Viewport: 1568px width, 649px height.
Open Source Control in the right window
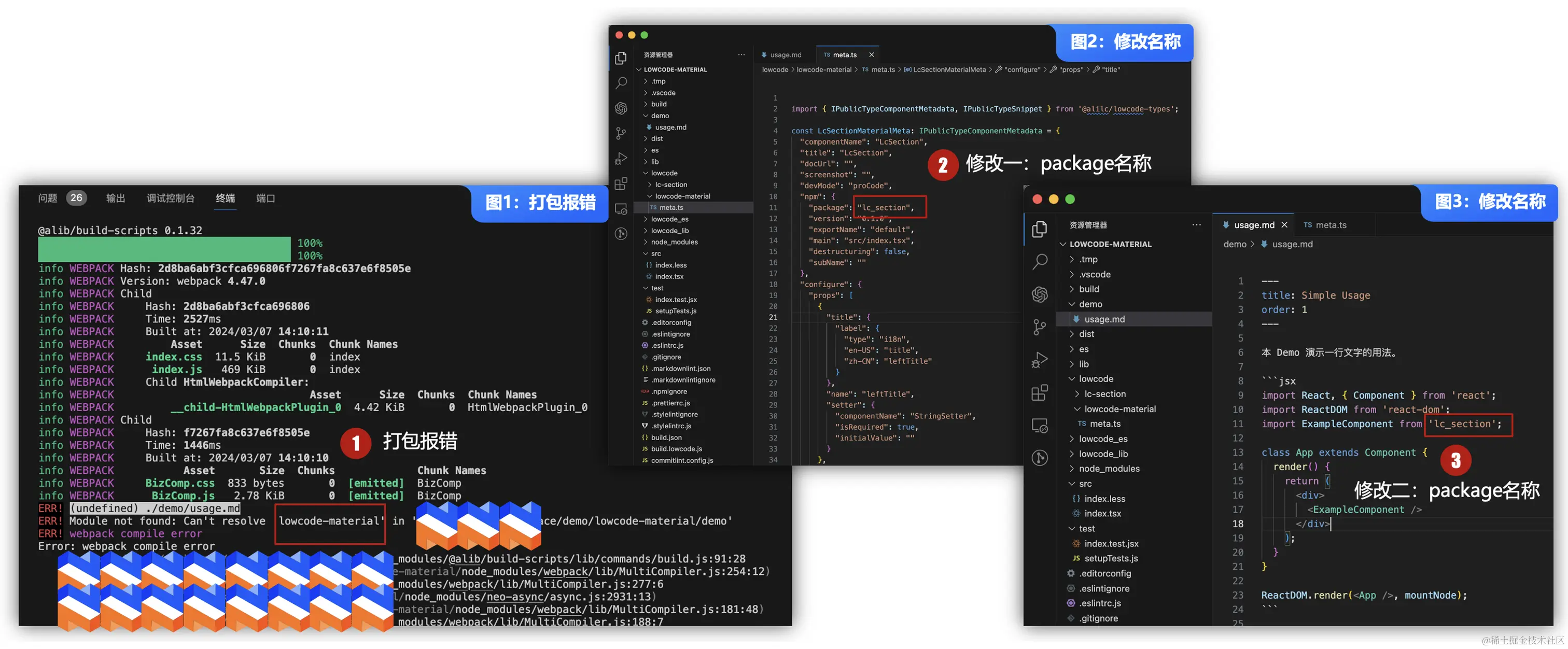1040,327
